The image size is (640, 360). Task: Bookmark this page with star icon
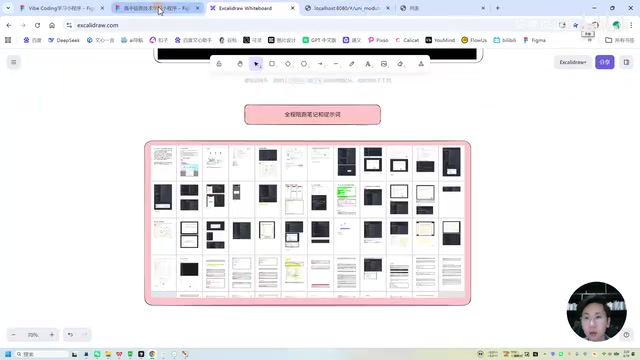click(x=576, y=25)
